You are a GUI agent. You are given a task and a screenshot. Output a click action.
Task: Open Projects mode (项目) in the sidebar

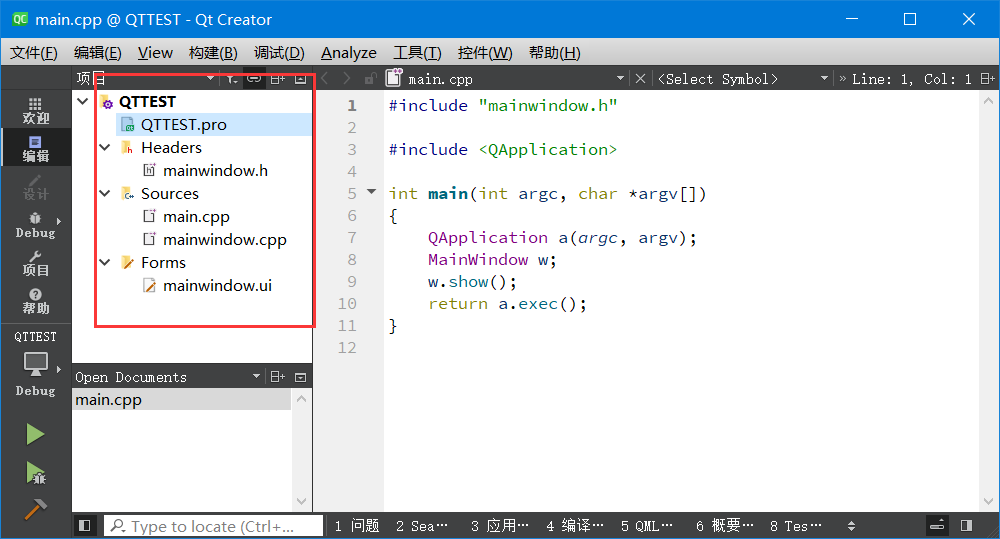36,263
